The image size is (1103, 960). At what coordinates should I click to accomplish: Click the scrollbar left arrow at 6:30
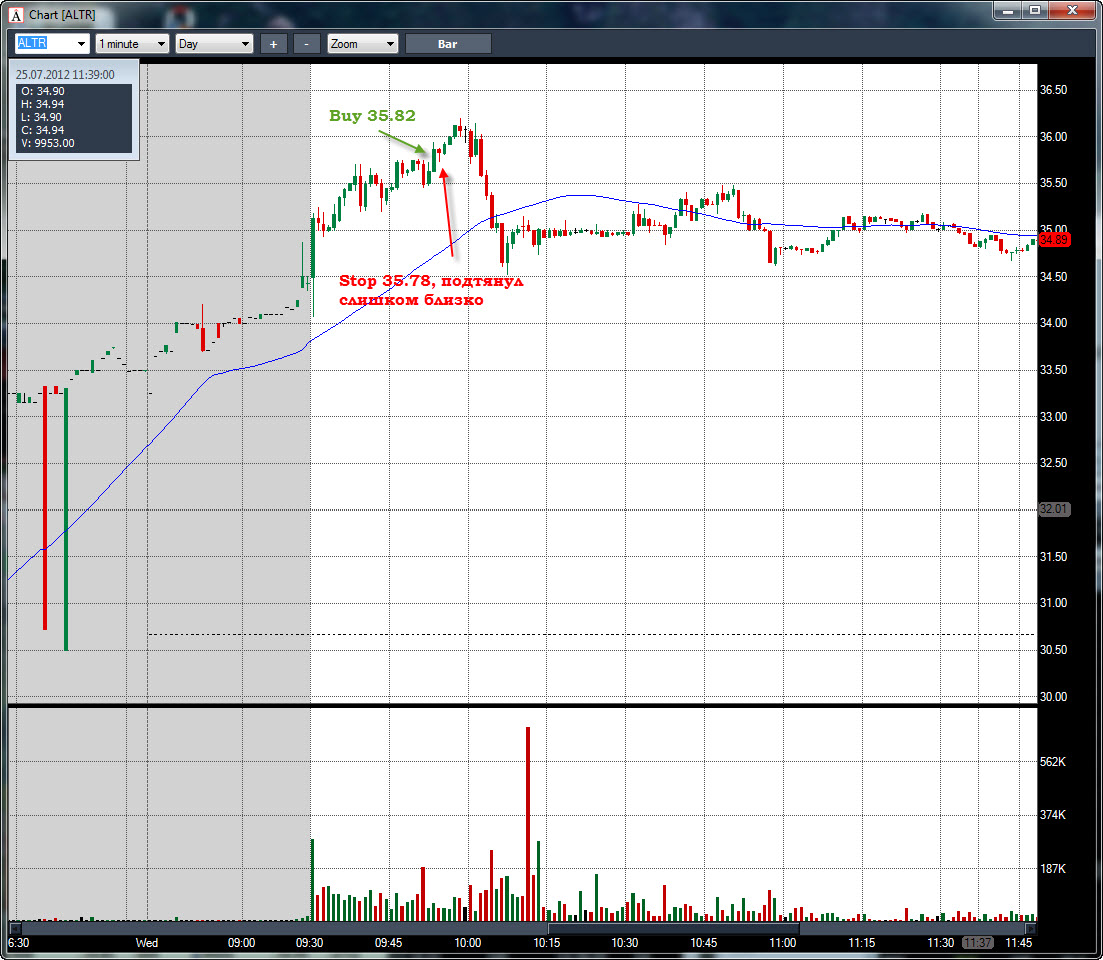click(14, 928)
